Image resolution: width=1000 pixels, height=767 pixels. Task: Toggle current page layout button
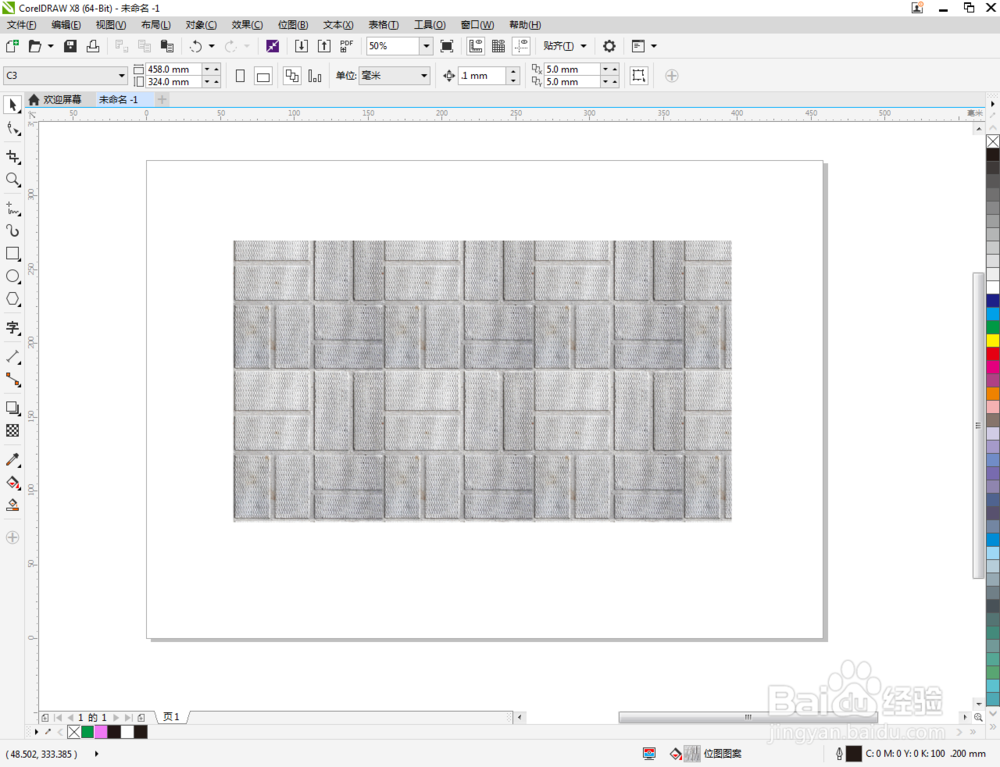[x=314, y=76]
